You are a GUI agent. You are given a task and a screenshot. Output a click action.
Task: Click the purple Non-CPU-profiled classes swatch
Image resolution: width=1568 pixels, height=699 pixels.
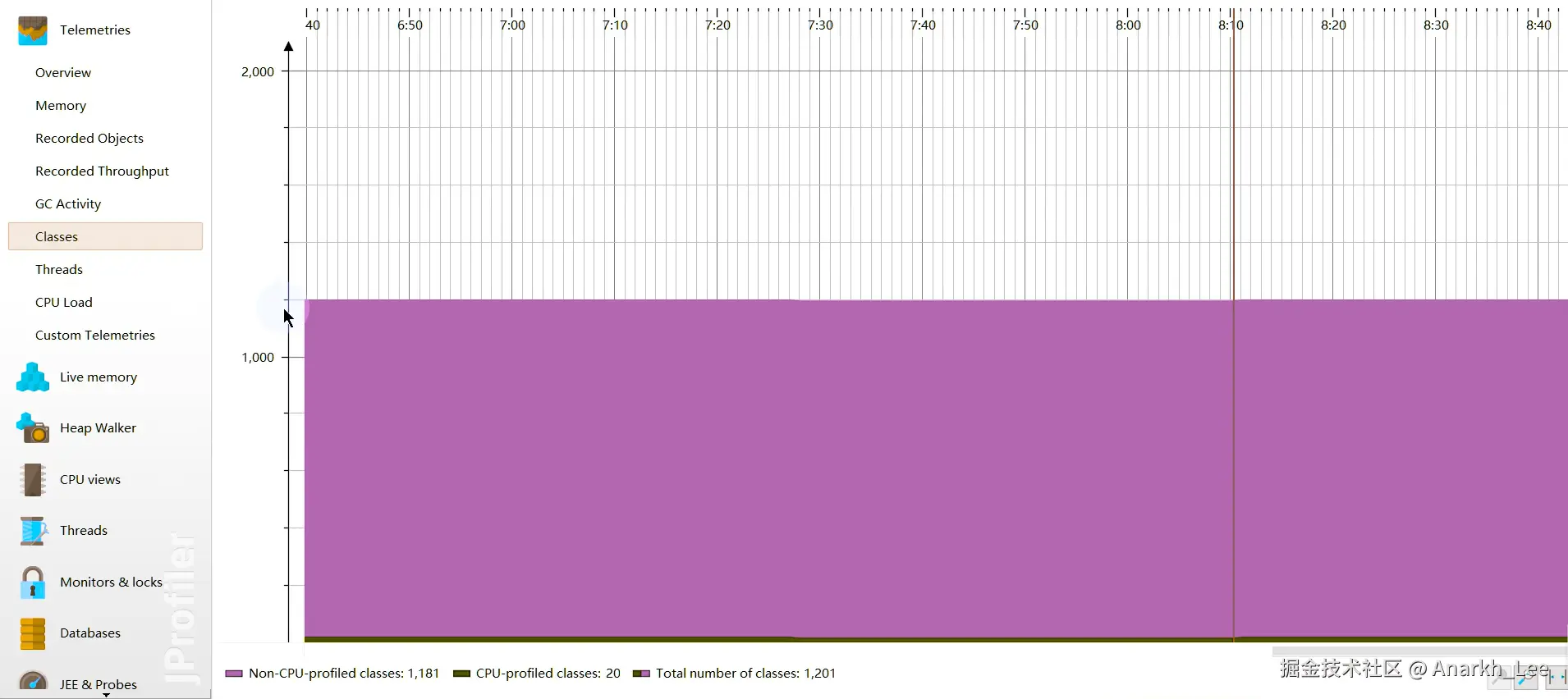coord(234,674)
